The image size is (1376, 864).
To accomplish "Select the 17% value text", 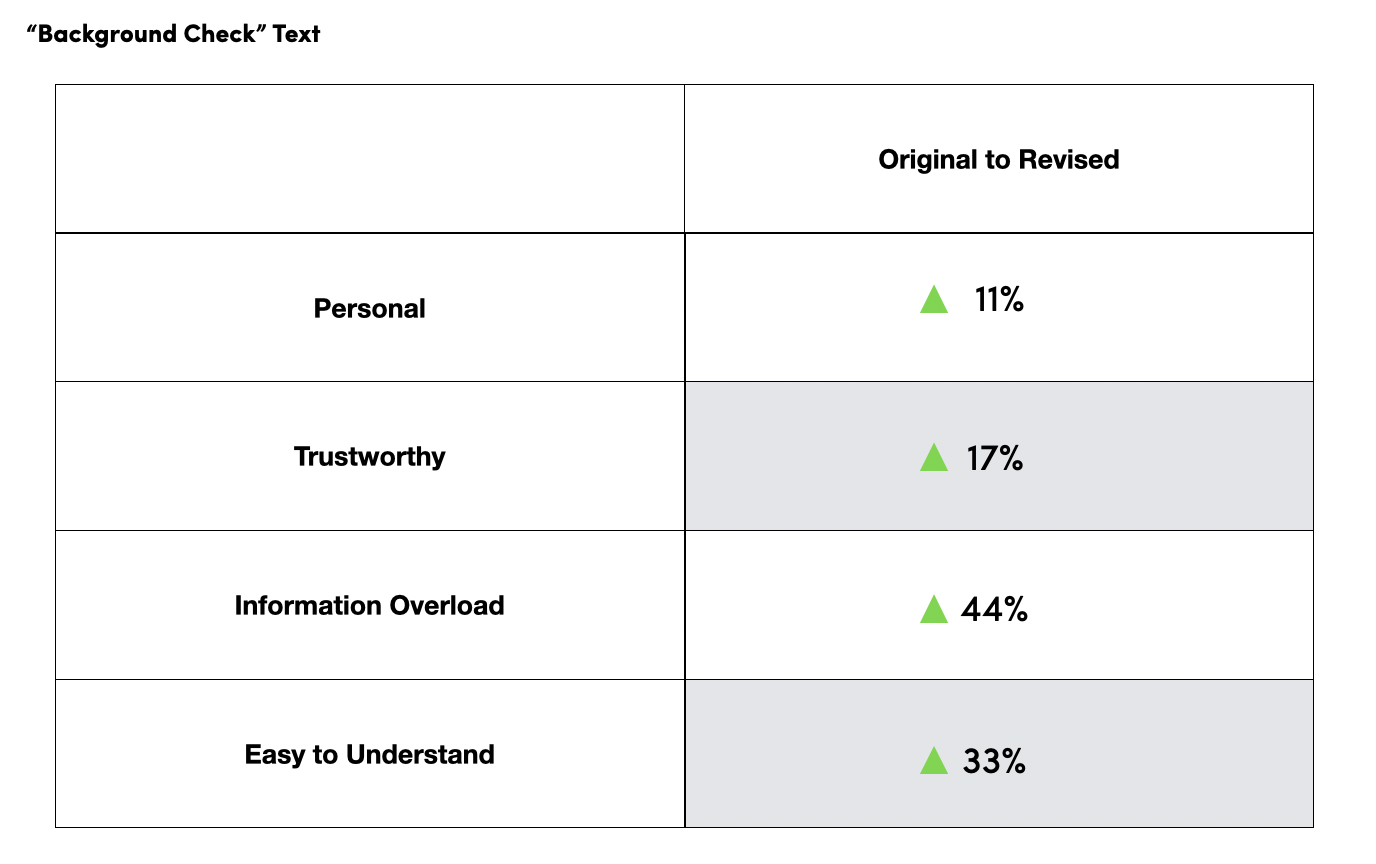I will pyautogui.click(x=995, y=458).
